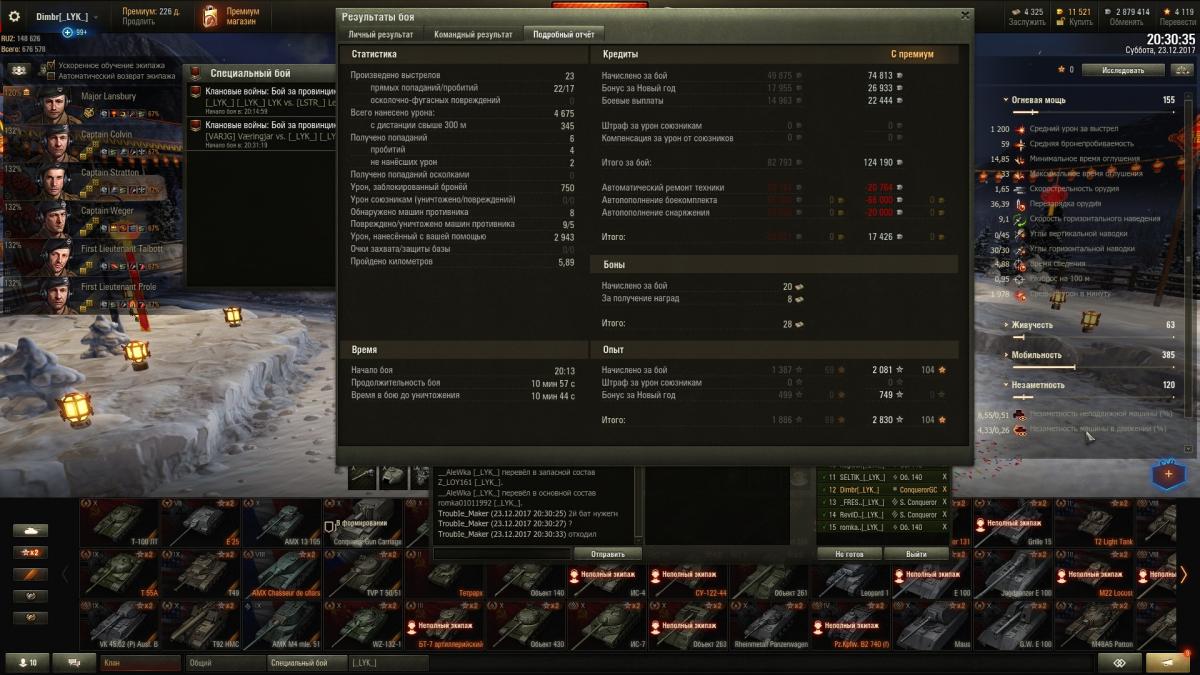Select the G.W. E 100 tank in the carousel
1200x675 pixels.
point(1014,627)
